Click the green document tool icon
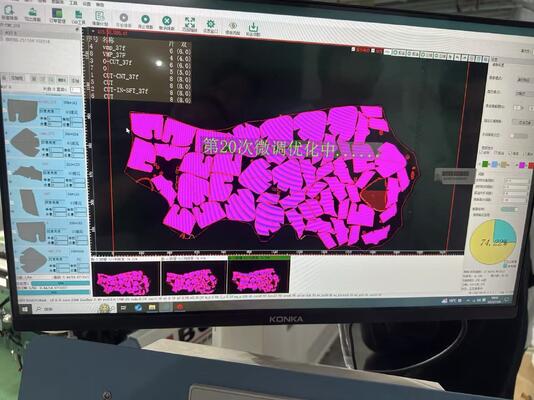 click(x=79, y=15)
